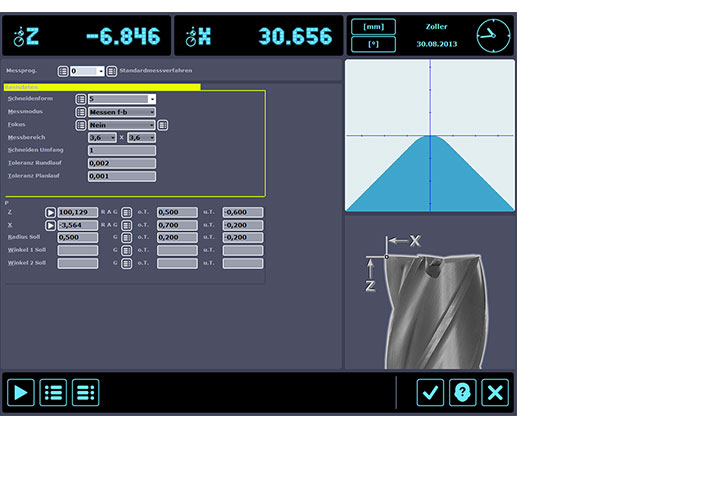Click the Schneiden Umfang field

tap(122, 150)
